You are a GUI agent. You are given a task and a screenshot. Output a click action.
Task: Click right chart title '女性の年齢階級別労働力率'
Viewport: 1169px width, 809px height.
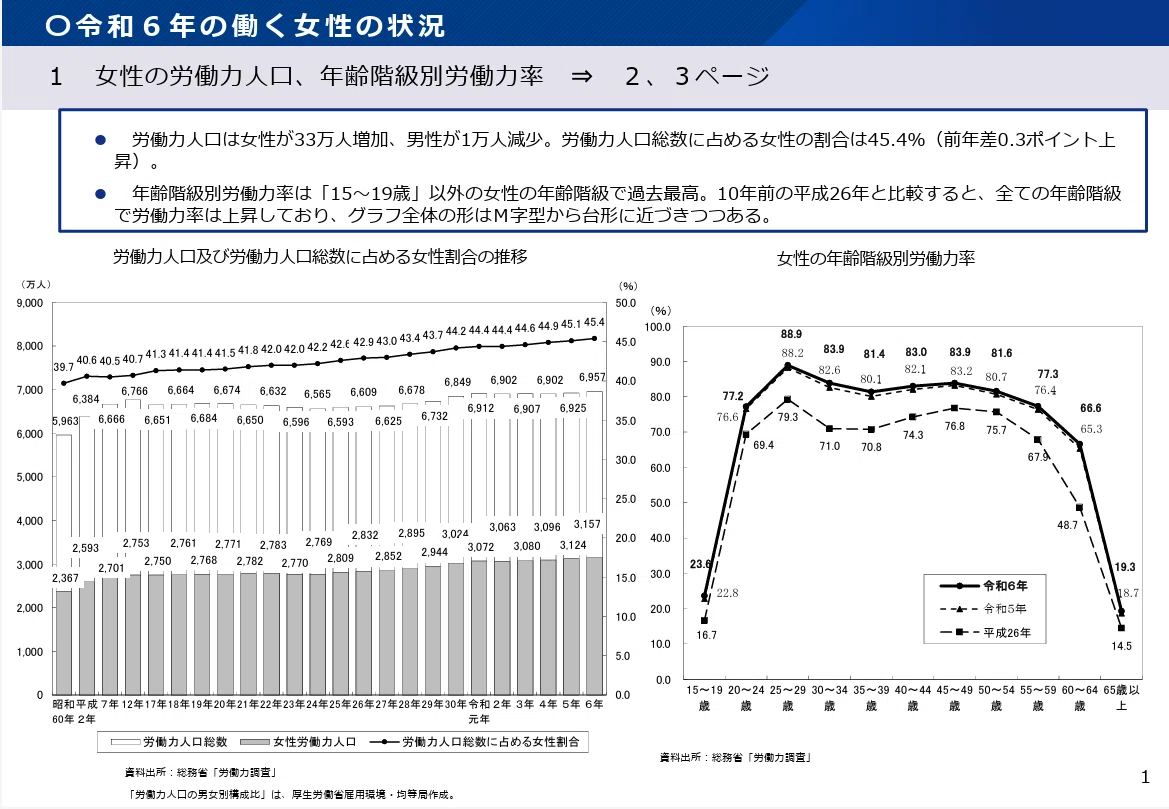(x=876, y=259)
